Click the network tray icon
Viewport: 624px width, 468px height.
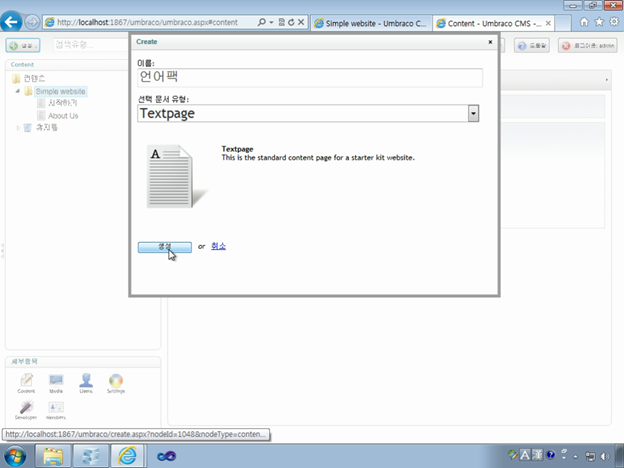590,456
